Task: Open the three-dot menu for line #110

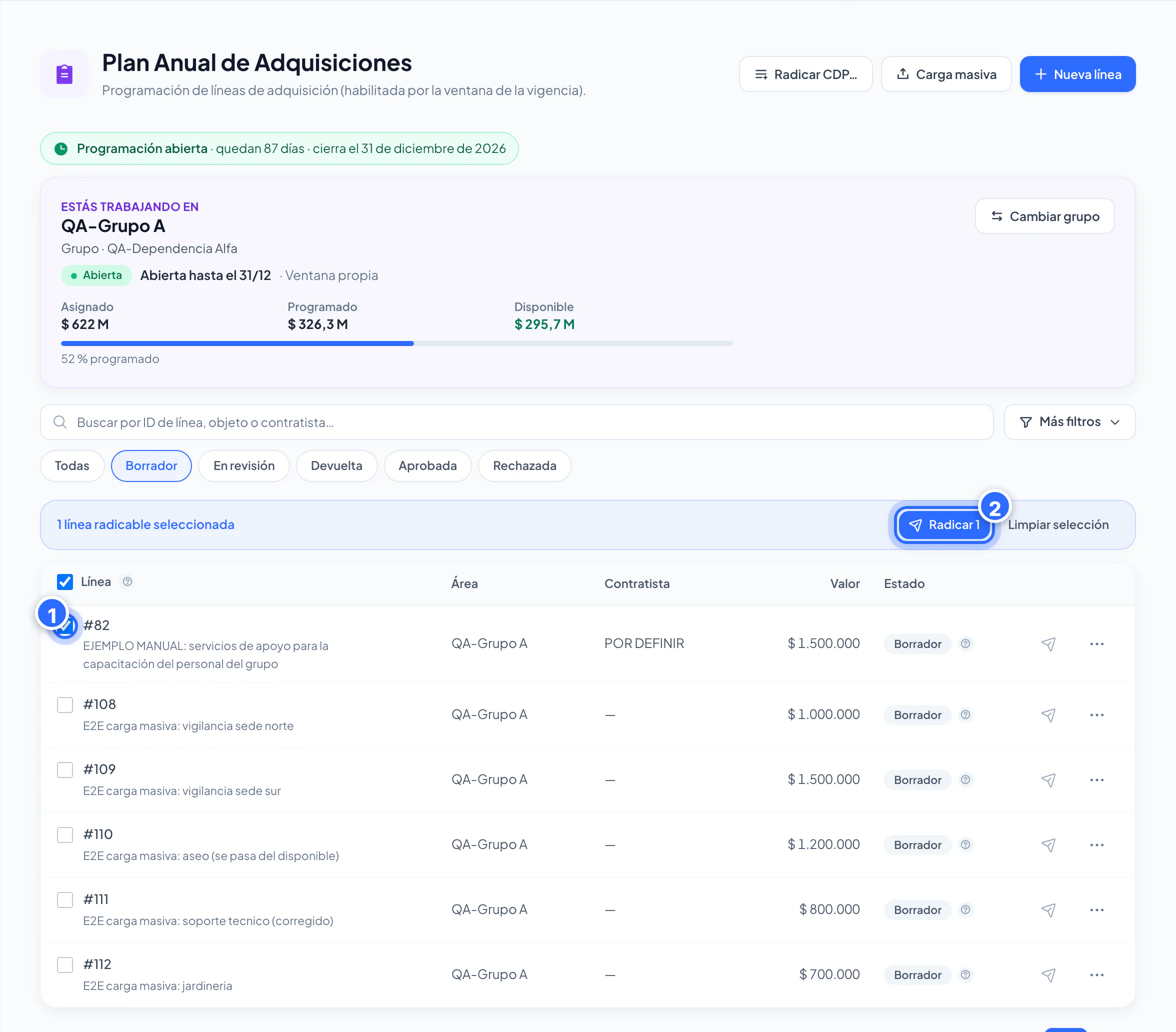Action: click(1096, 845)
